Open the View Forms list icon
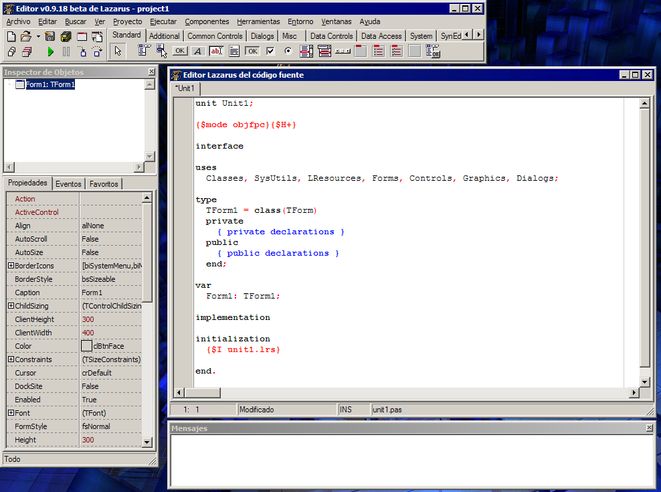Screen dimensions: 661x492 point(27,52)
